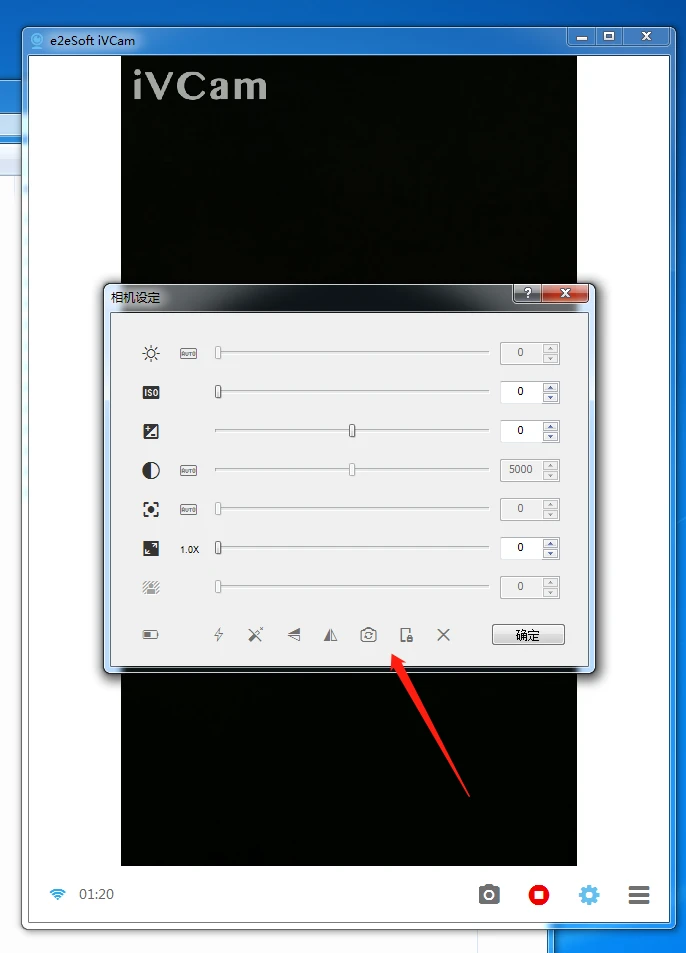Decrease zoom value with down arrow

[551, 553]
